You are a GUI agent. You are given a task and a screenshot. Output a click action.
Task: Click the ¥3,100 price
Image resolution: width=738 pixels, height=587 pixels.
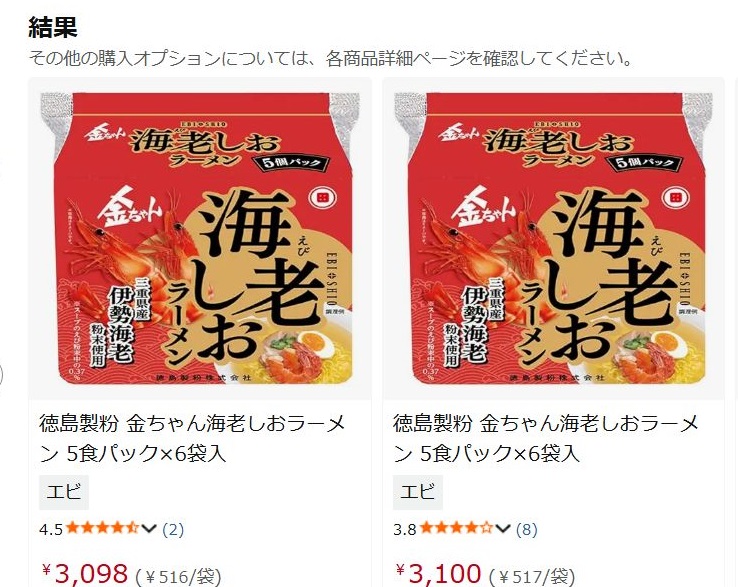(x=438, y=574)
